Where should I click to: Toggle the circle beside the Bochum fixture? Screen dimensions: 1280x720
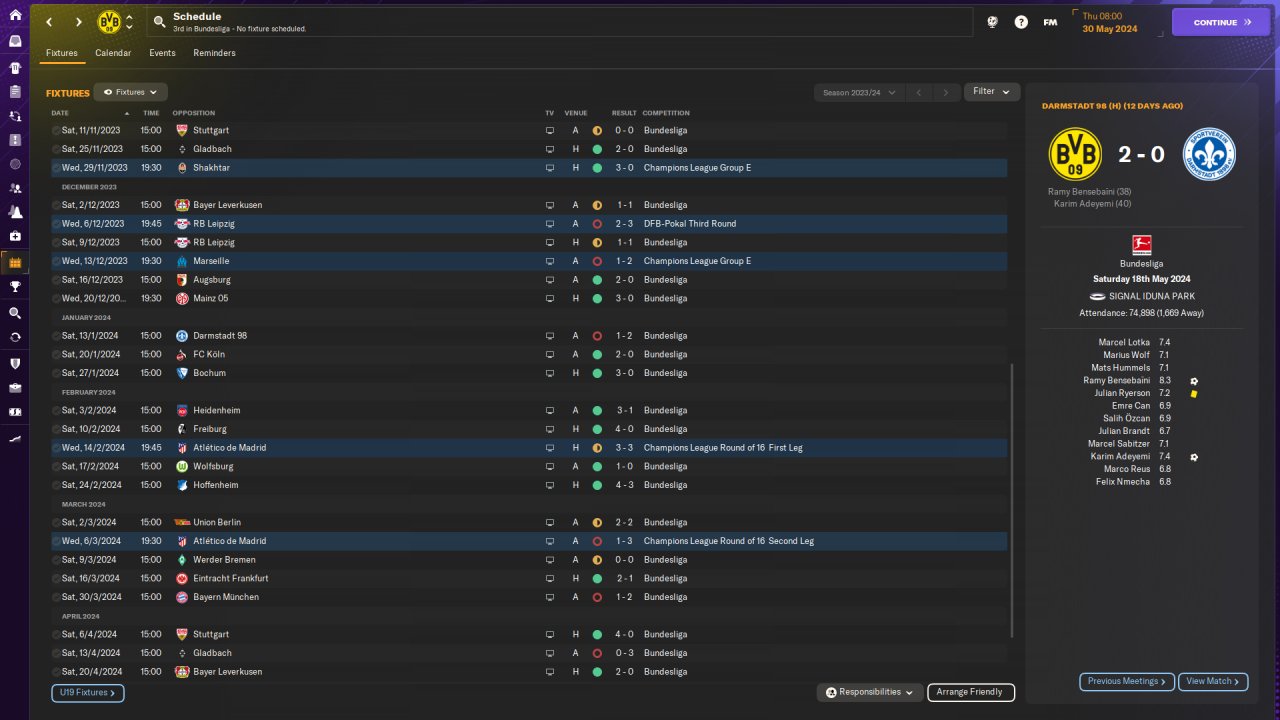click(56, 373)
